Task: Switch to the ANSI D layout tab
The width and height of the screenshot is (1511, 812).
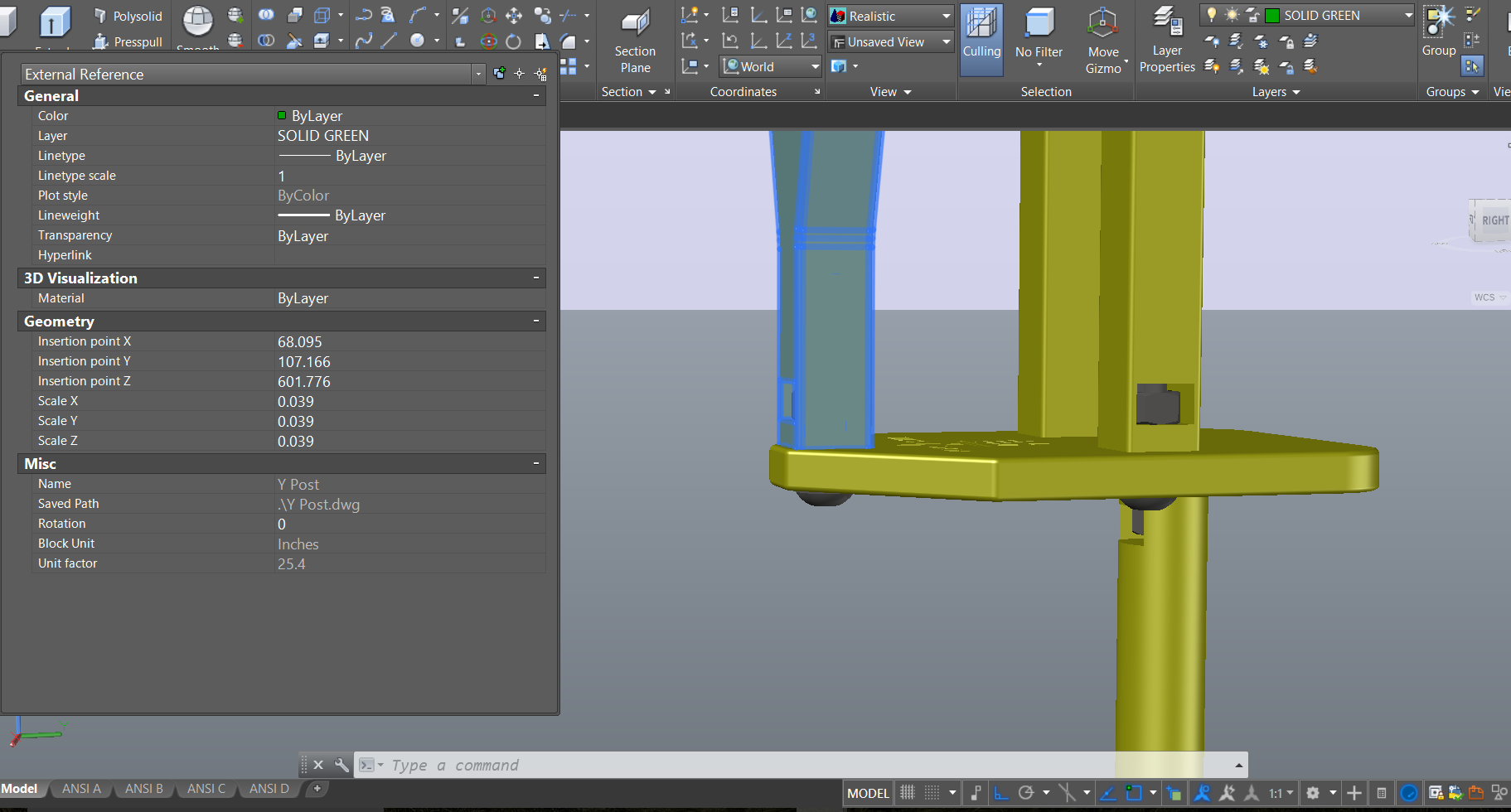Action: [267, 788]
